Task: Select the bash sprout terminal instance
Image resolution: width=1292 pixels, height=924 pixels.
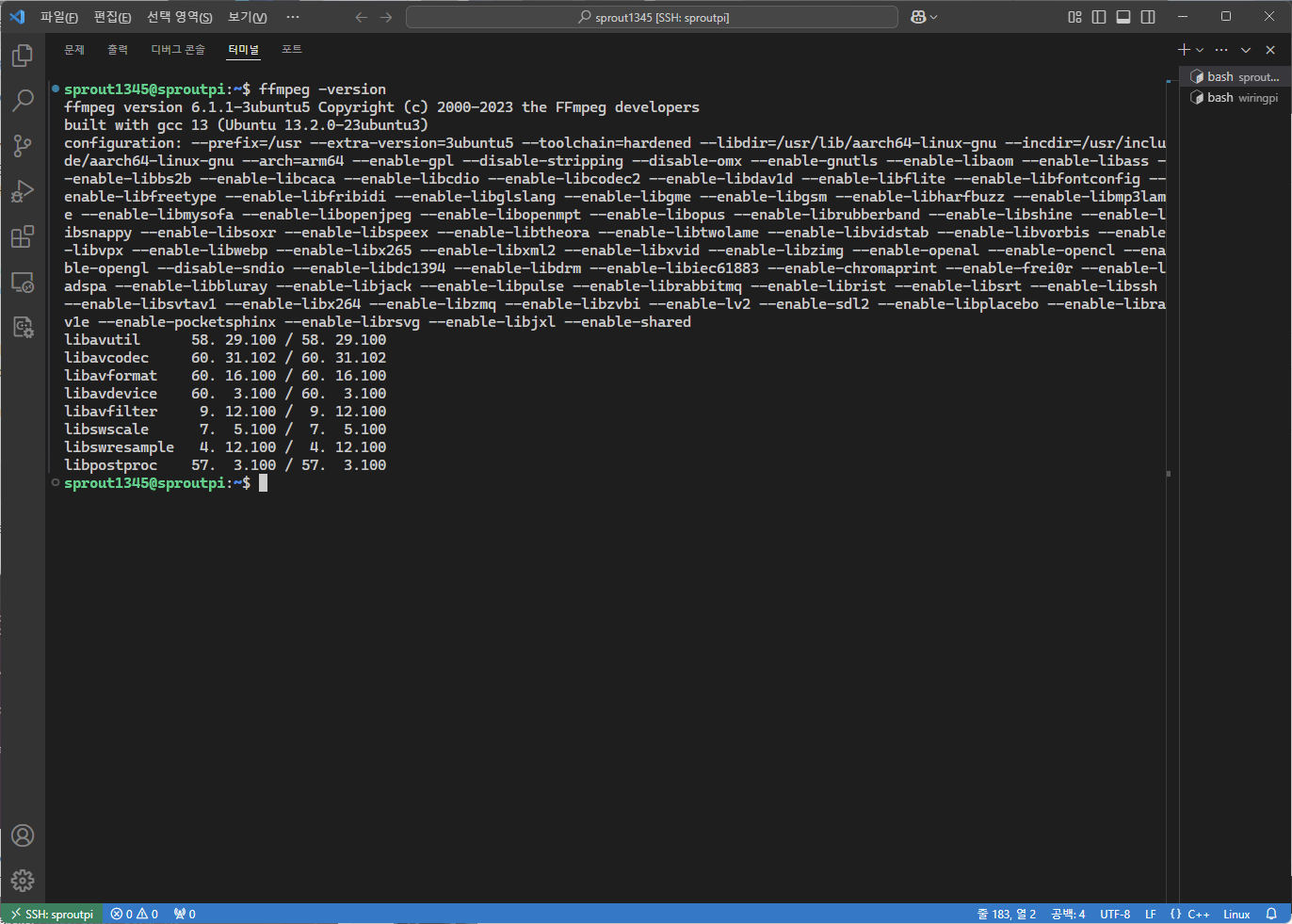Action: click(x=1235, y=76)
